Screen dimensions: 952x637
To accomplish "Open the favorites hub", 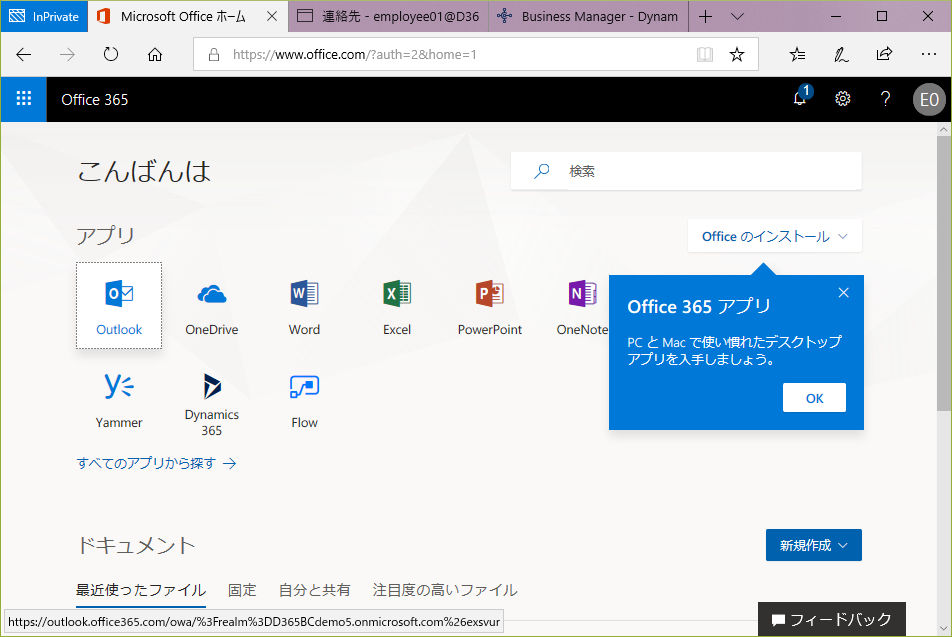I will [797, 55].
